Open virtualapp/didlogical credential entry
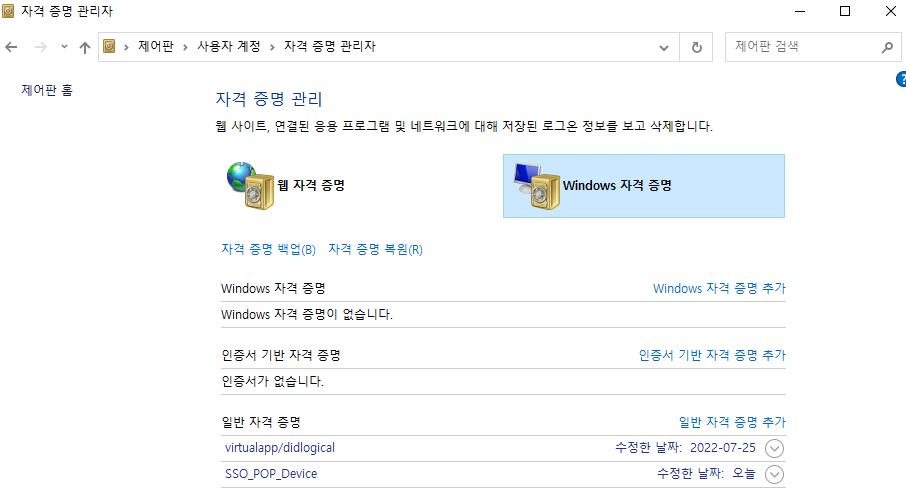 click(x=280, y=448)
